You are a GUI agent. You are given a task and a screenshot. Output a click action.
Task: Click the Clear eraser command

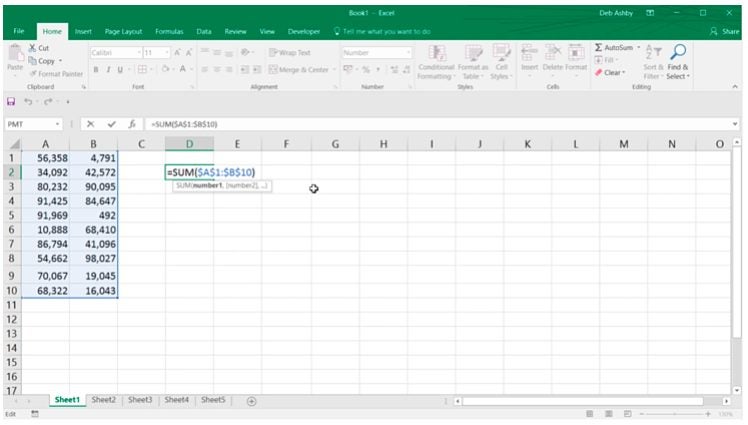coord(609,73)
